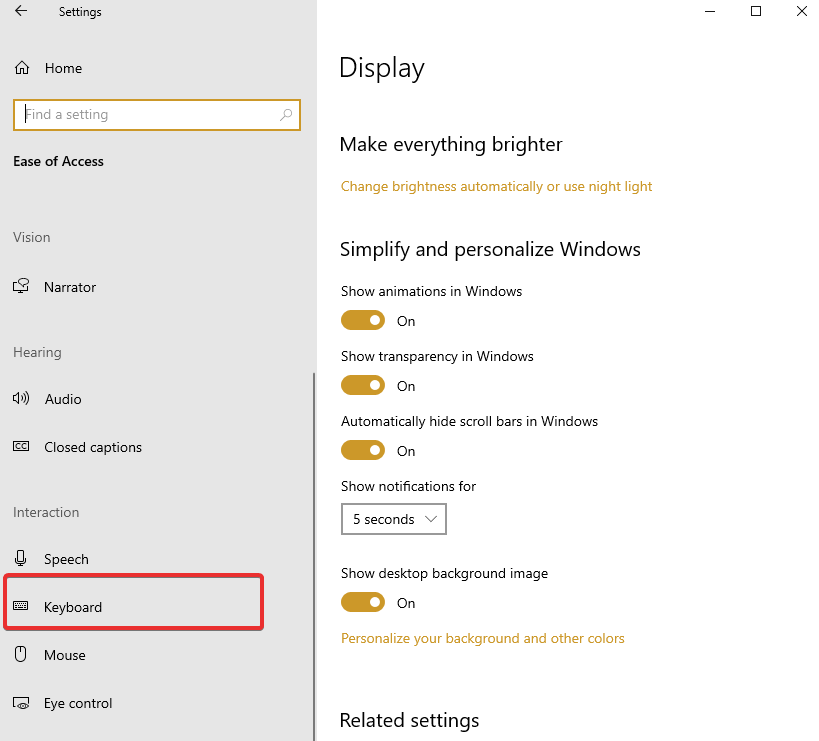
Task: Click the Find a setting search box
Action: [157, 114]
